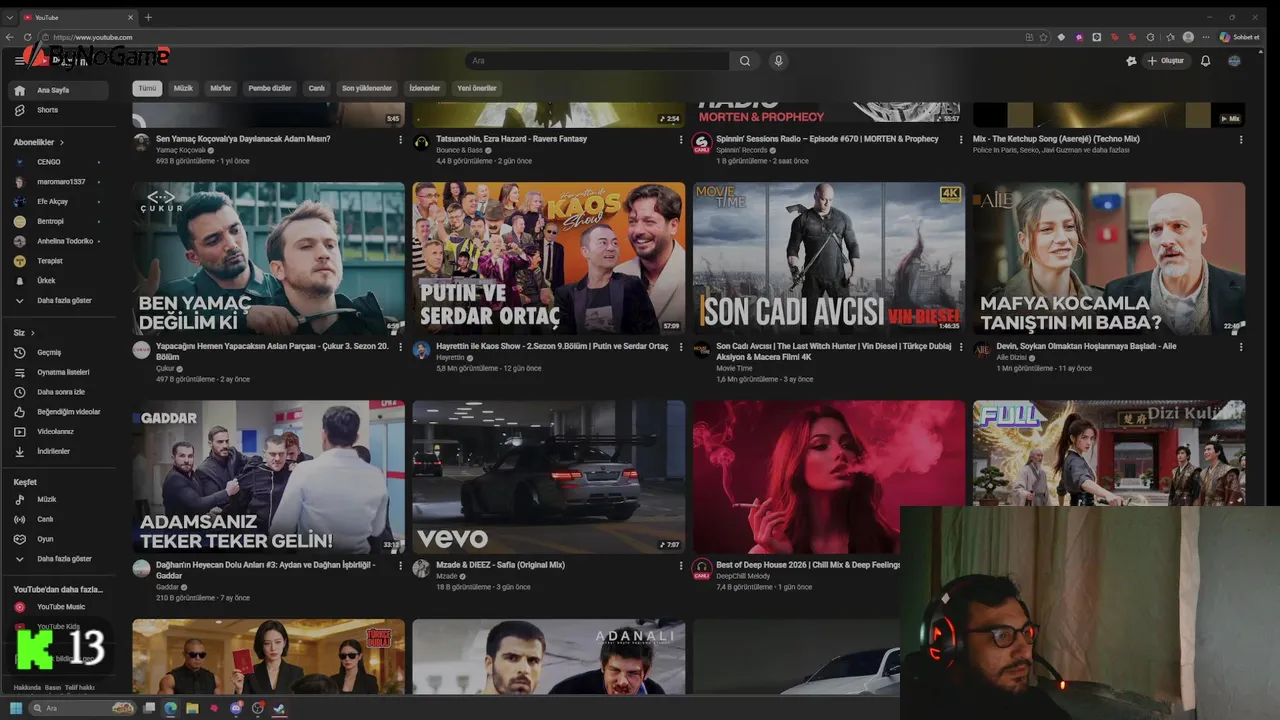Open Shorts from the sidebar
Viewport: 1280px width, 720px height.
tap(59, 110)
